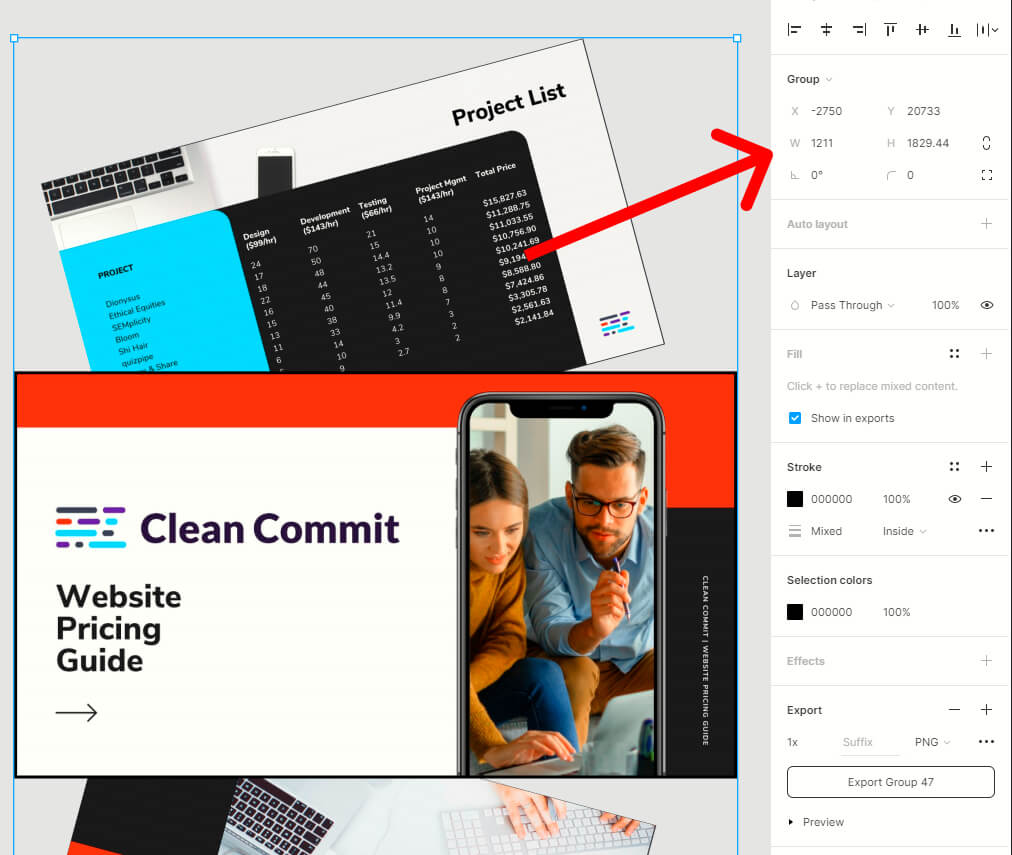Screen dimensions: 1012x855
Task: Open the PNG export format dropdown
Action: (x=933, y=742)
